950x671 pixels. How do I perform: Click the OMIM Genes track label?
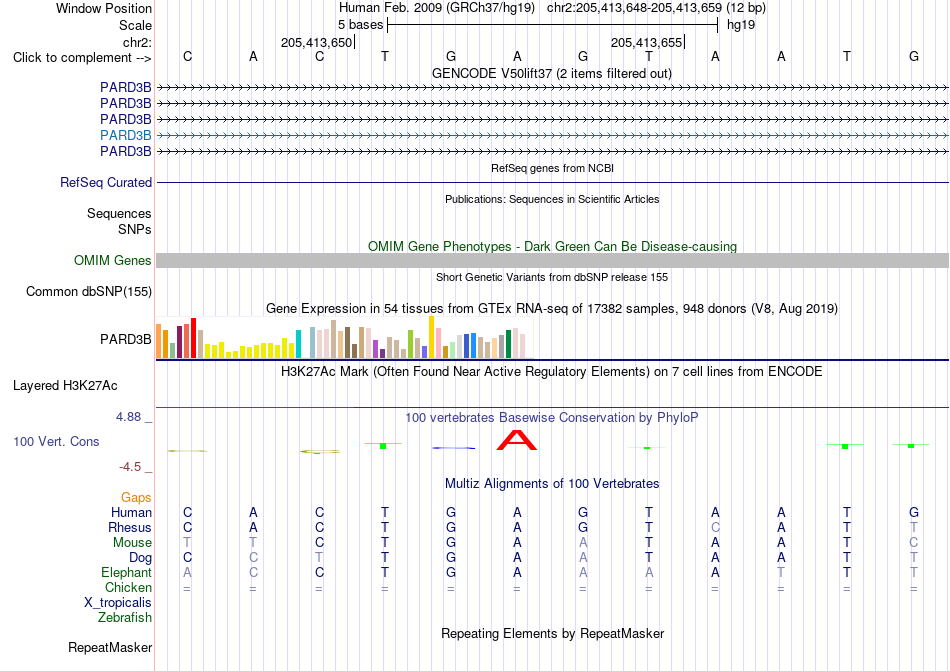click(112, 260)
